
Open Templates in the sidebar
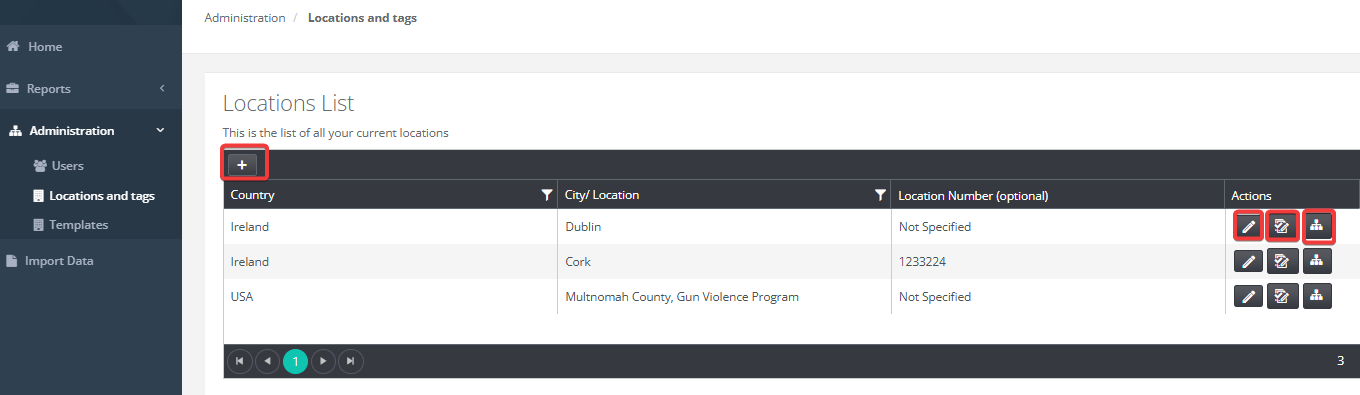point(78,225)
